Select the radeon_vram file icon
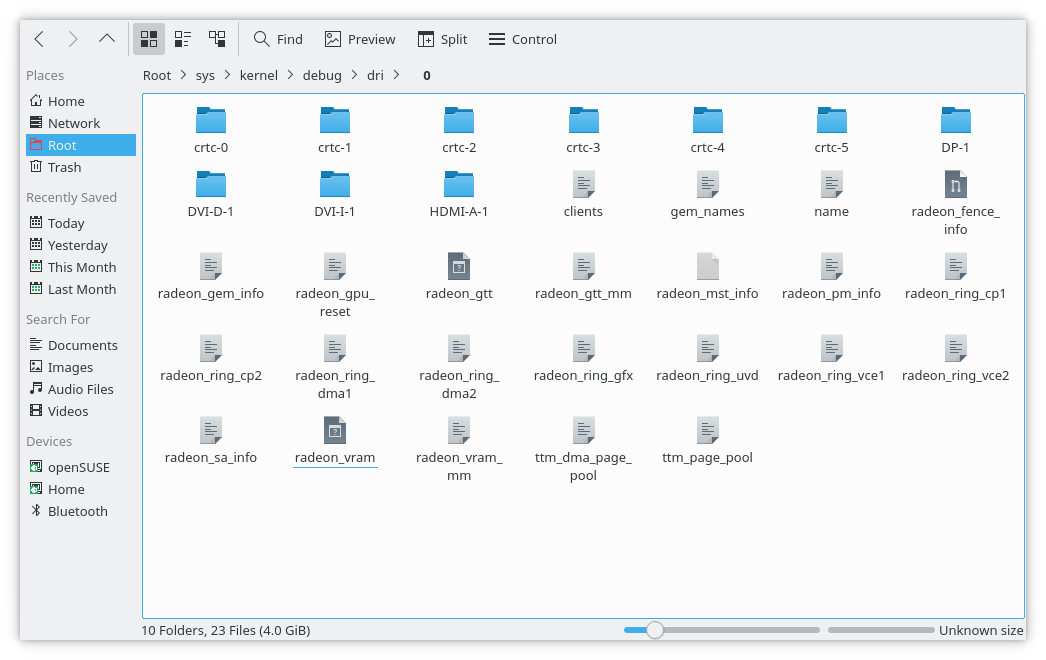The image size is (1046, 660). 335,431
